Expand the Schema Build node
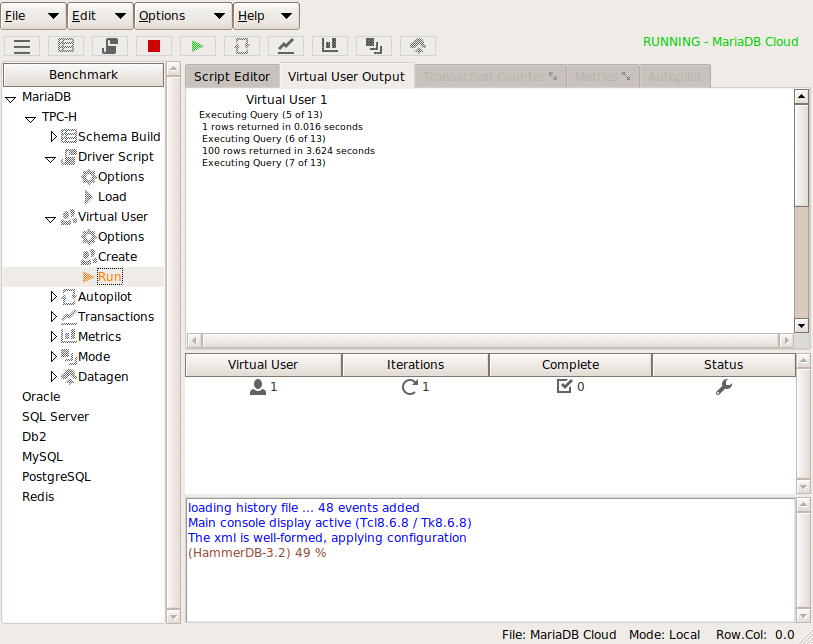 (53, 136)
